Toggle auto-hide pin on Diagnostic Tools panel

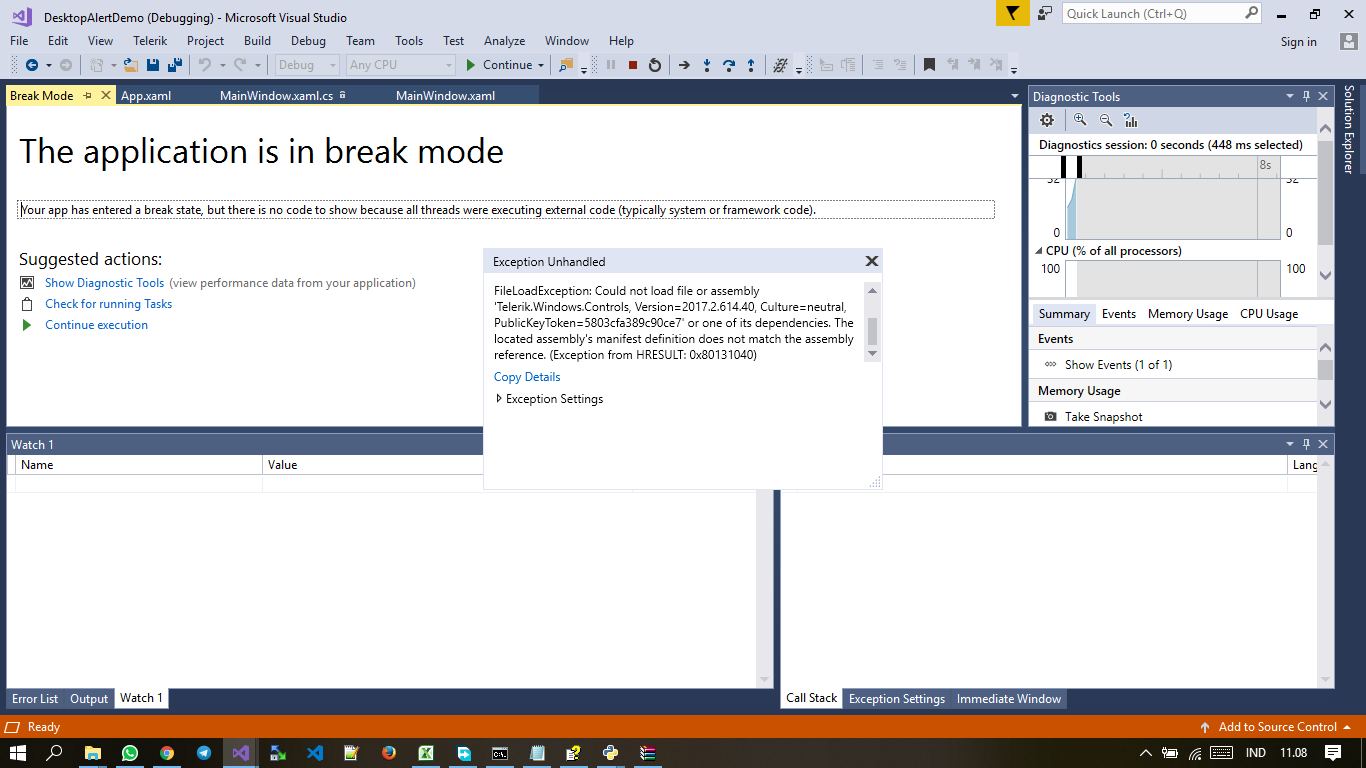click(x=1306, y=96)
